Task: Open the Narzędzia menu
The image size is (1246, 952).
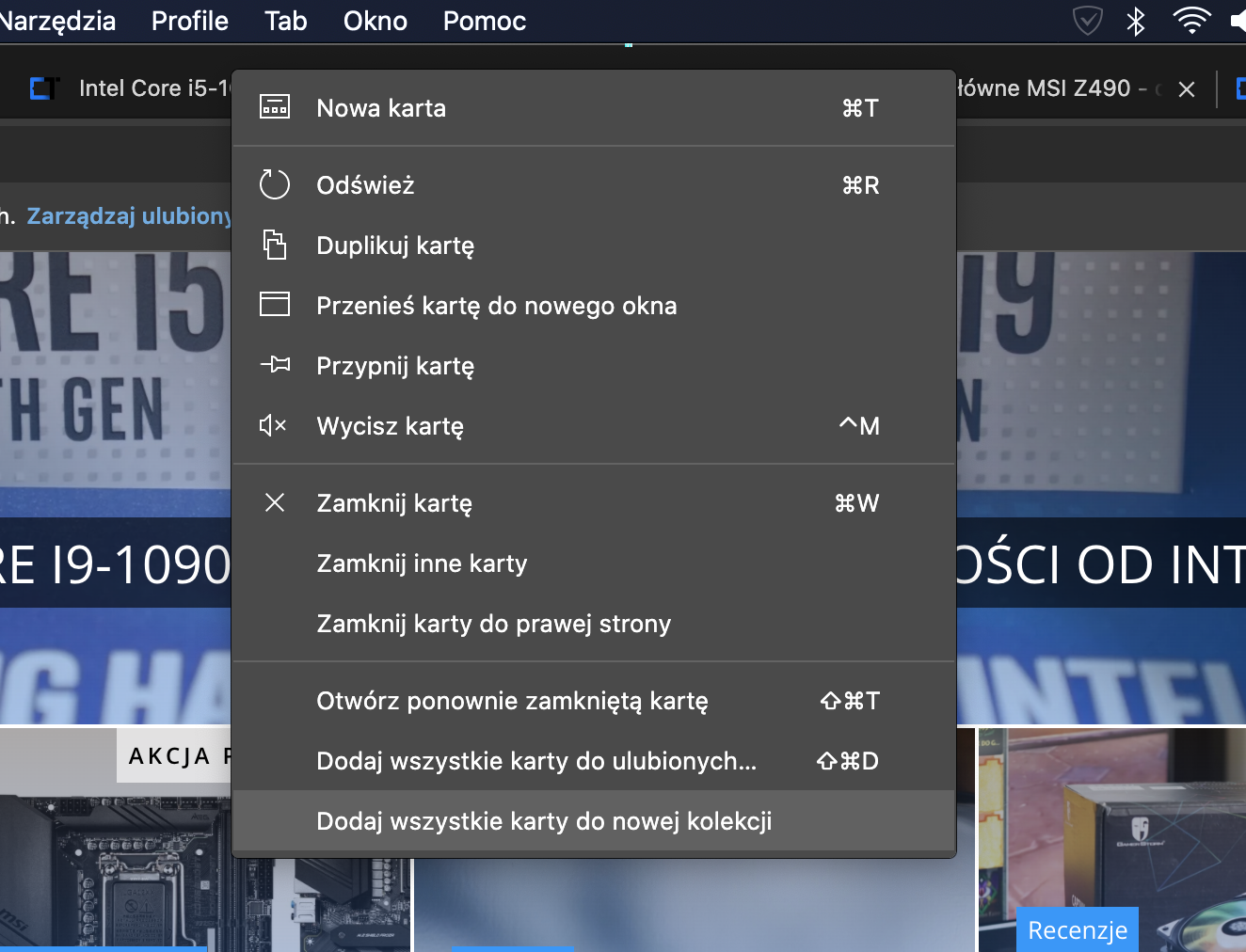Action: [x=56, y=21]
